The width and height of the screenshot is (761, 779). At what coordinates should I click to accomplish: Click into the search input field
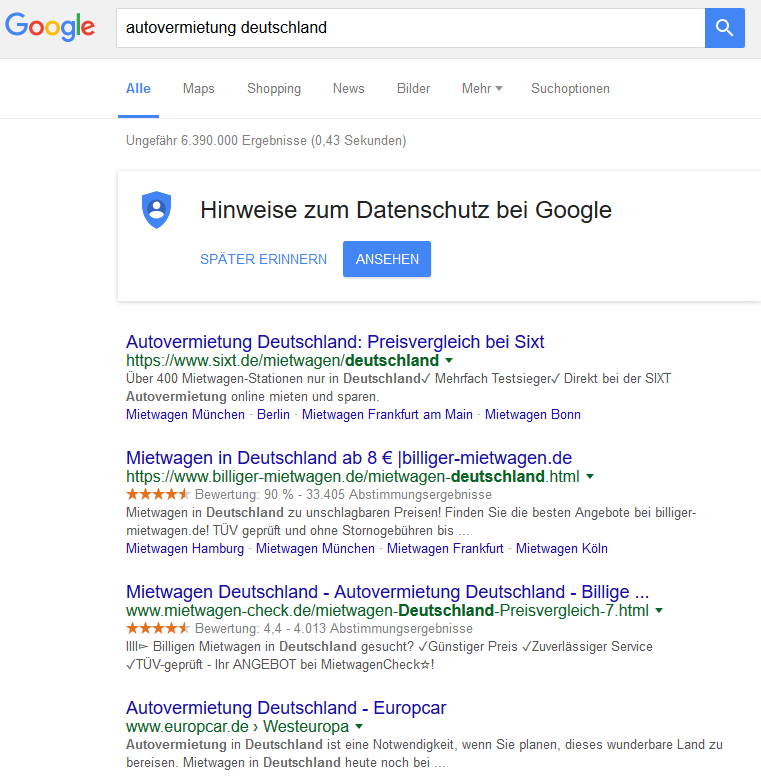[410, 28]
